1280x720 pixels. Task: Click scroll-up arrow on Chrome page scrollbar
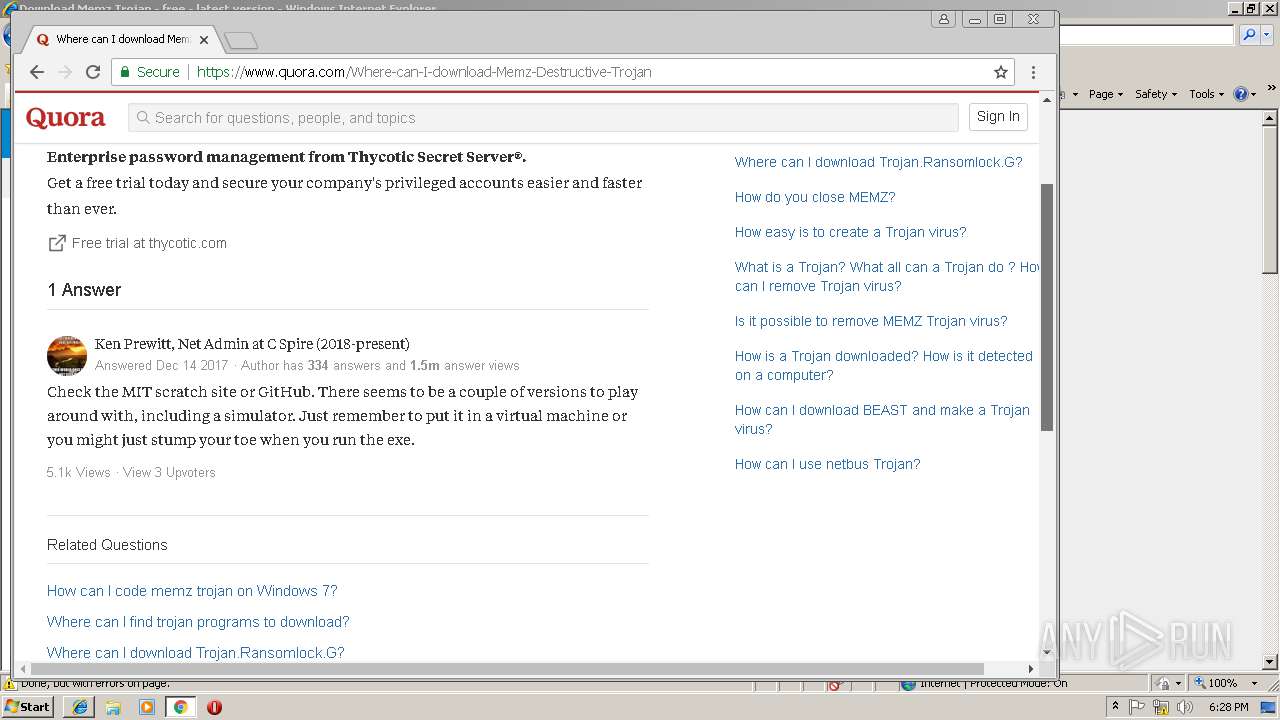coord(1047,100)
